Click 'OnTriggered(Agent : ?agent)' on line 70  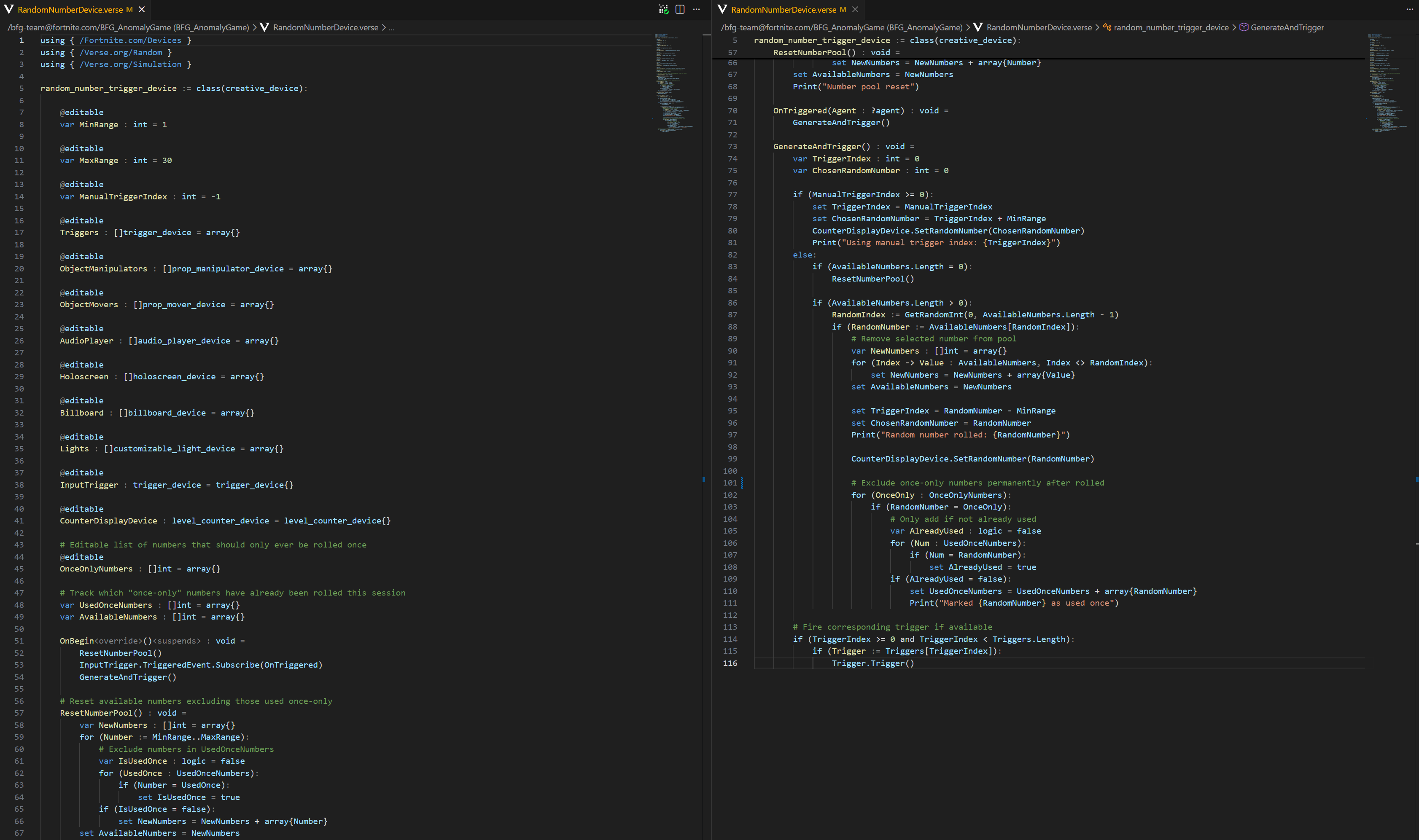pos(839,111)
